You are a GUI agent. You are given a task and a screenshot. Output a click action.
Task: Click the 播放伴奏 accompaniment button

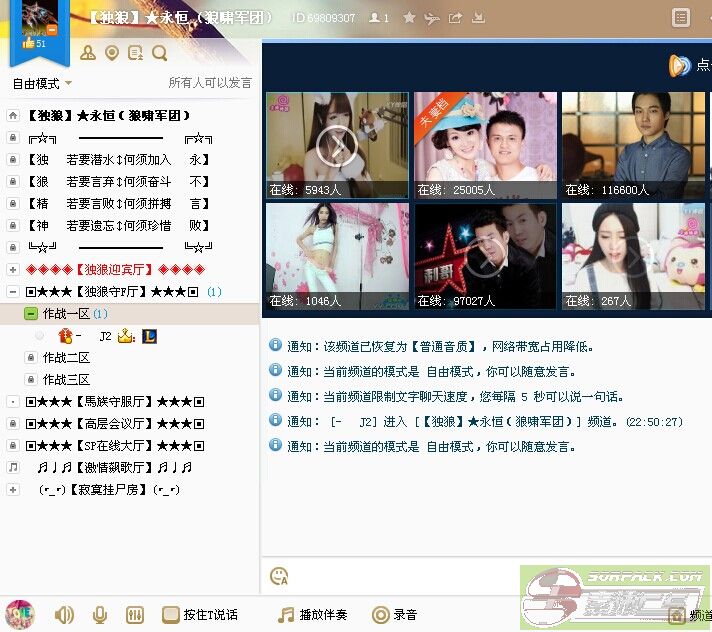(313, 615)
